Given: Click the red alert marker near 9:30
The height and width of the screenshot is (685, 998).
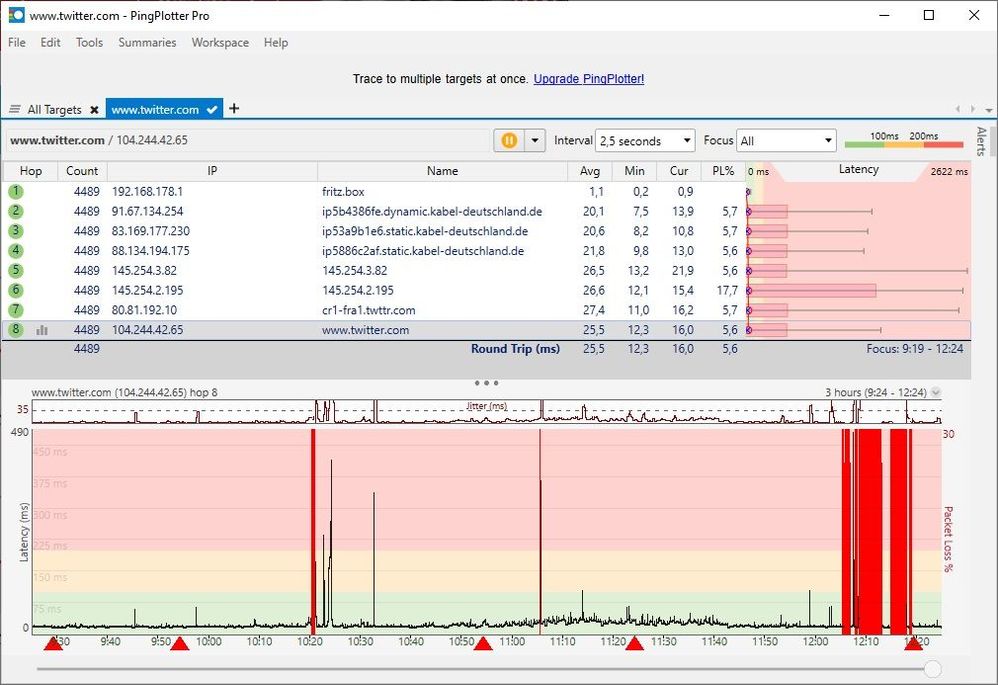Looking at the screenshot, I should (53, 644).
